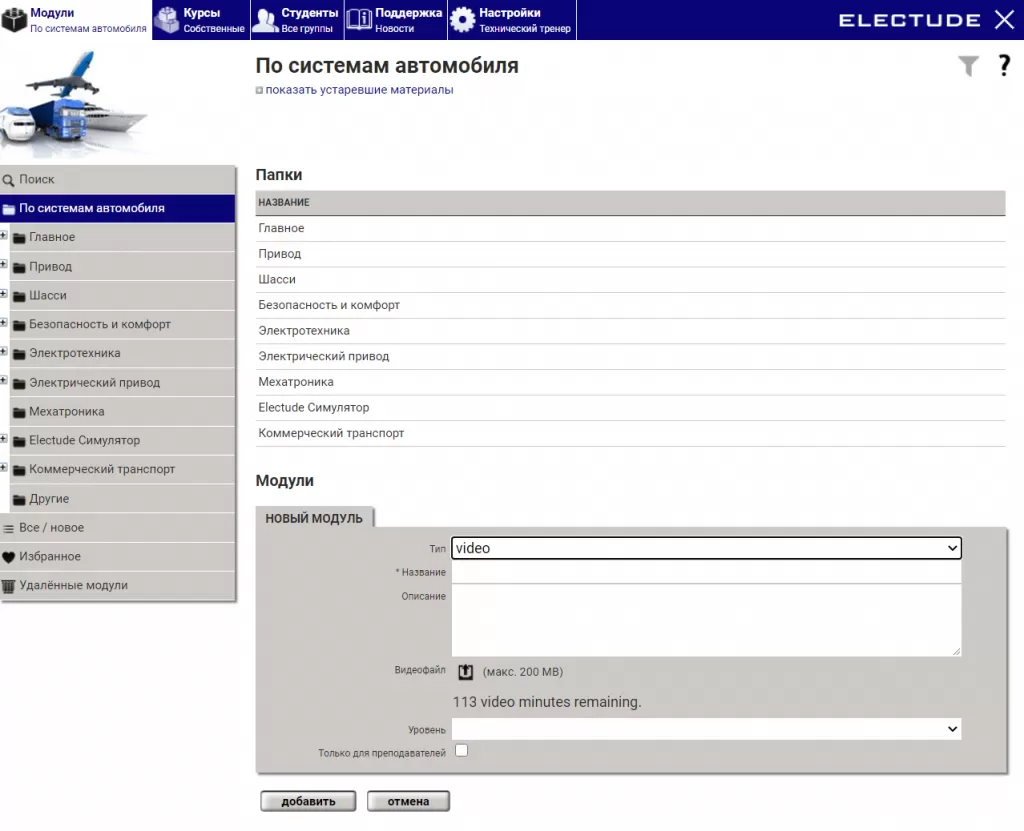Image resolution: width=1024 pixels, height=831 pixels.
Task: Click the Название text field
Action: coord(706,573)
